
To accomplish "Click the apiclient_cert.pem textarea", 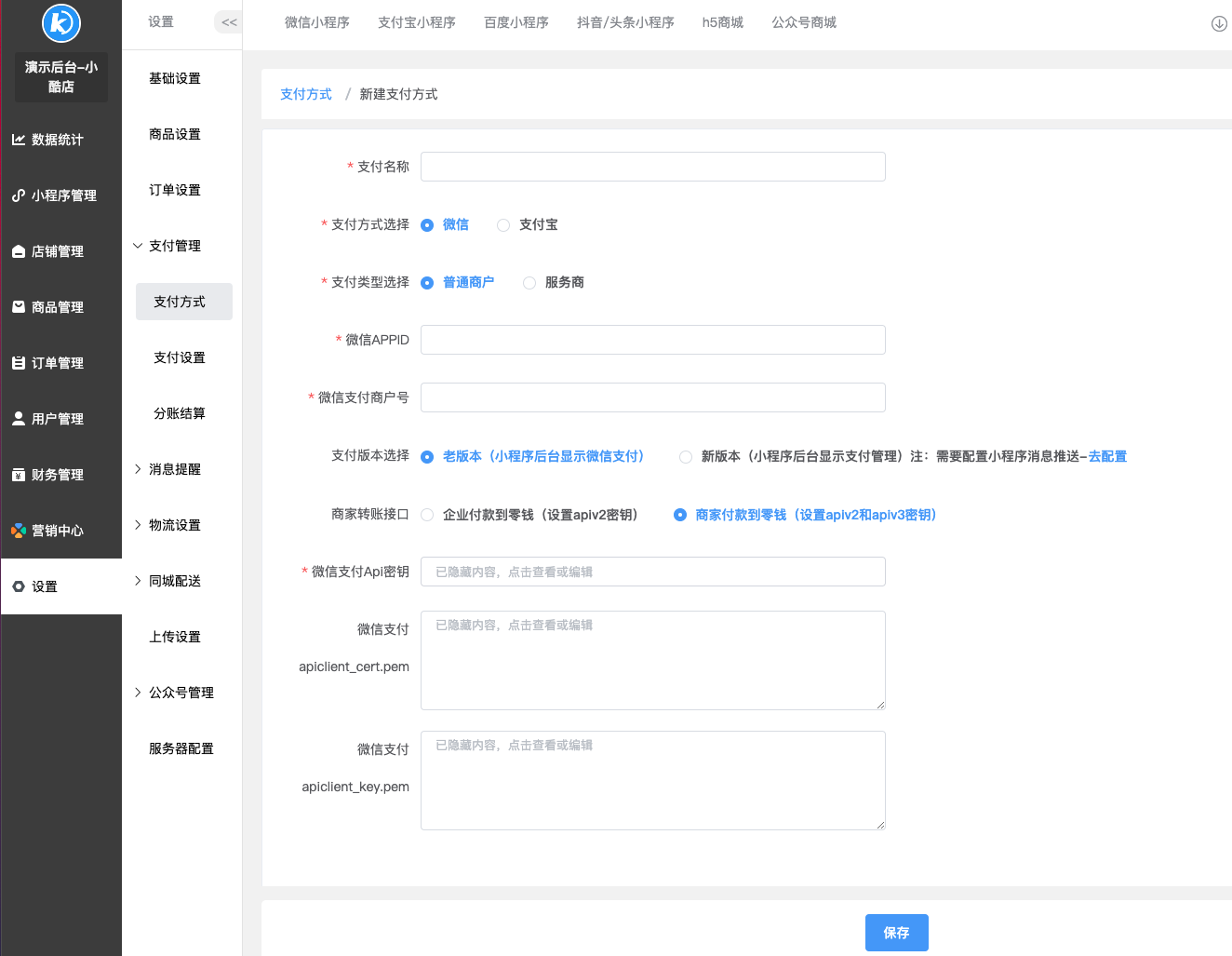I will (x=653, y=660).
